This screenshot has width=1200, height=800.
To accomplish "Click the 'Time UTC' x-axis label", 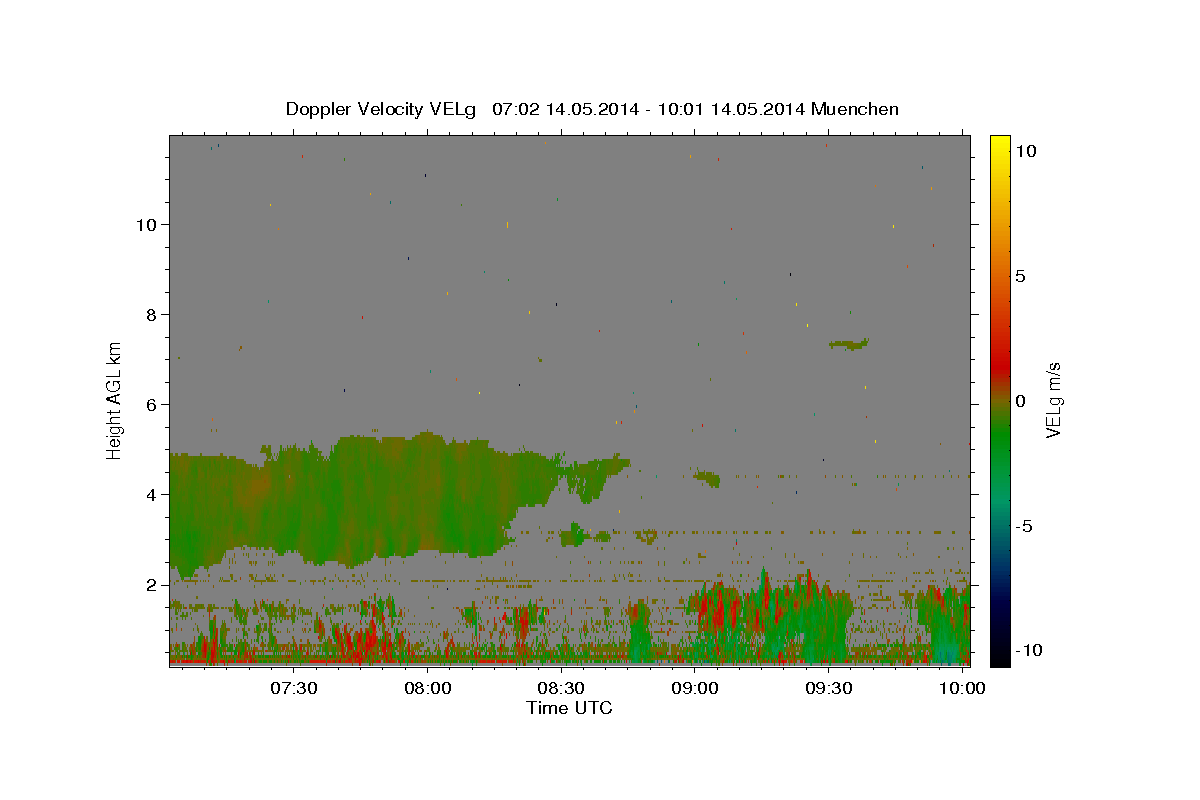I will pyautogui.click(x=569, y=708).
